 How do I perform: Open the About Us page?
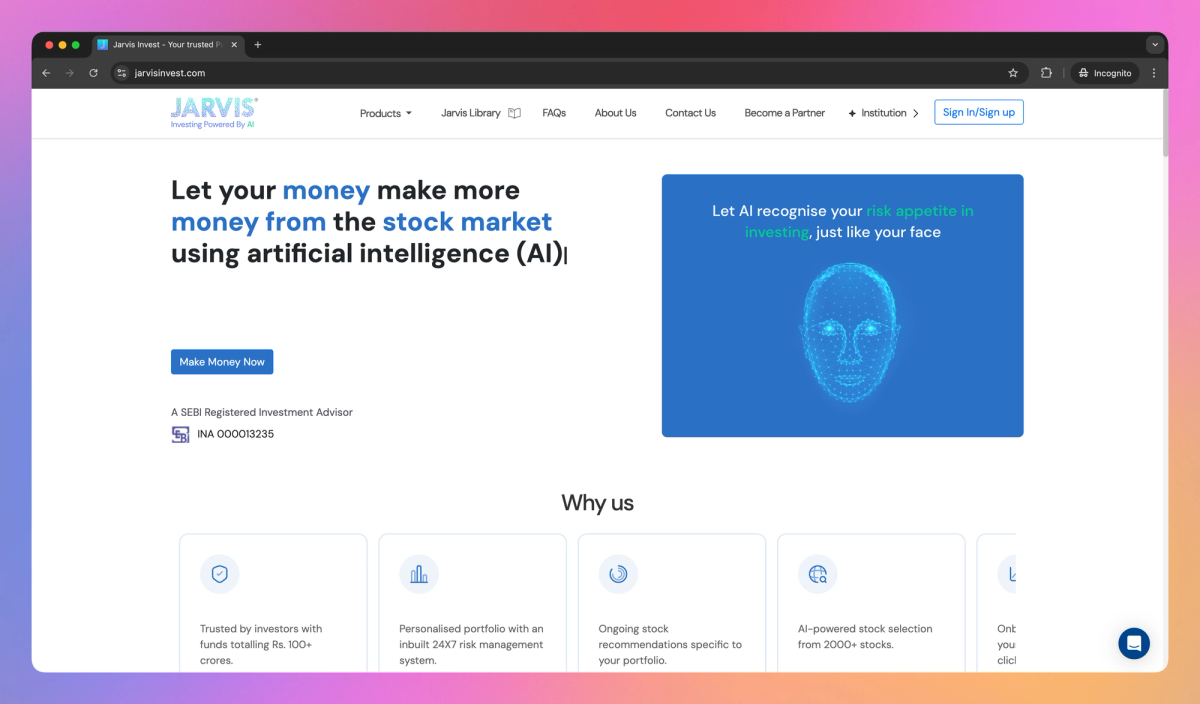[x=615, y=113]
